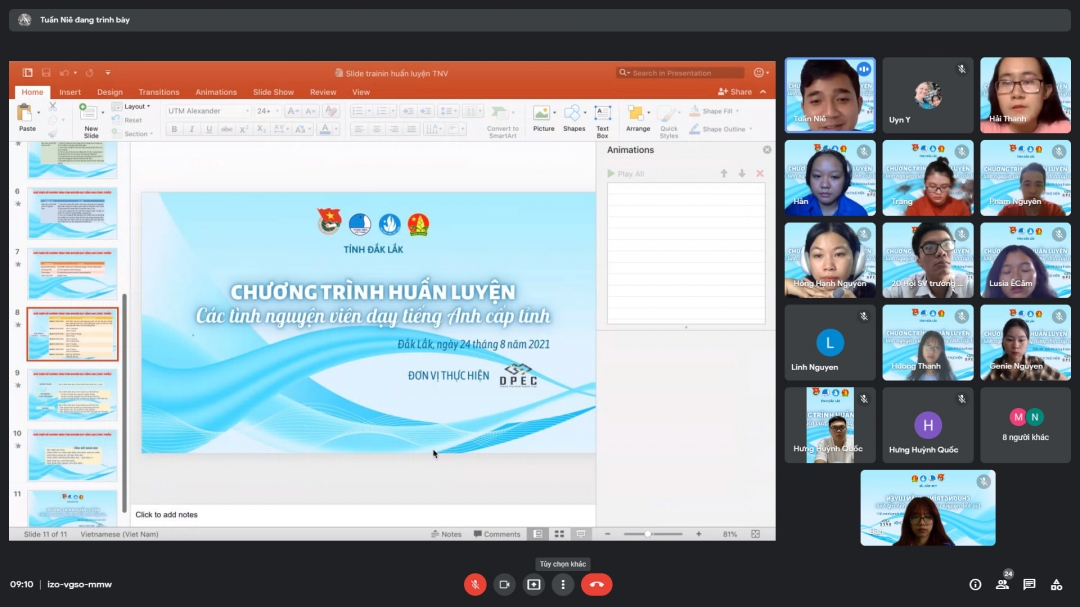Click the present screen button
1080x607 pixels.
click(x=534, y=584)
